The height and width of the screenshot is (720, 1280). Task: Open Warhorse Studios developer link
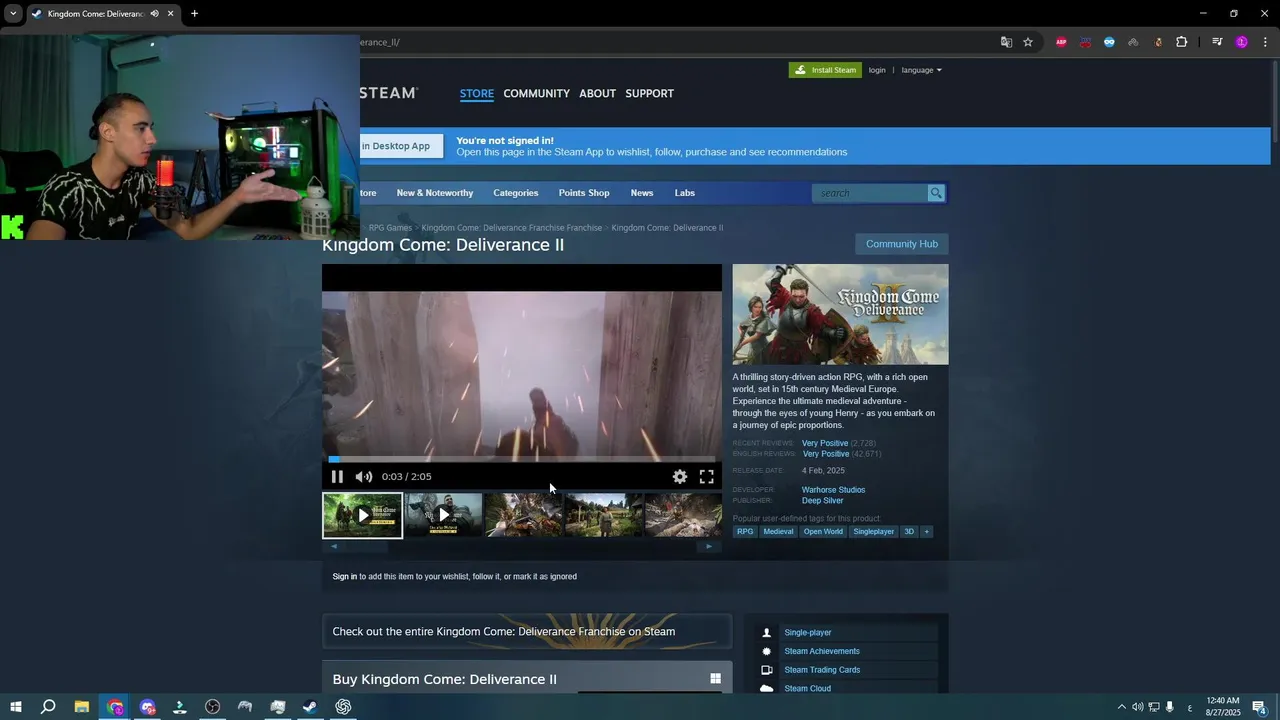(x=833, y=490)
